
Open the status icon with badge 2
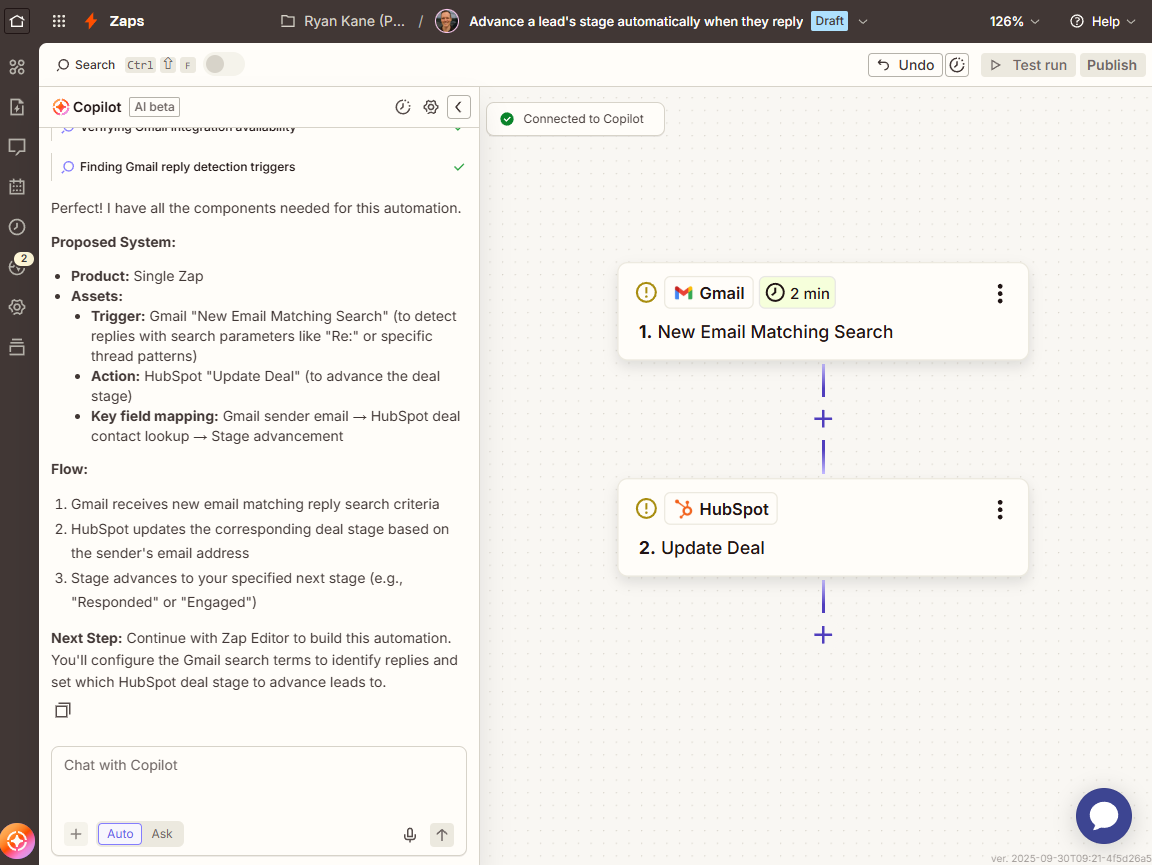[x=18, y=265]
